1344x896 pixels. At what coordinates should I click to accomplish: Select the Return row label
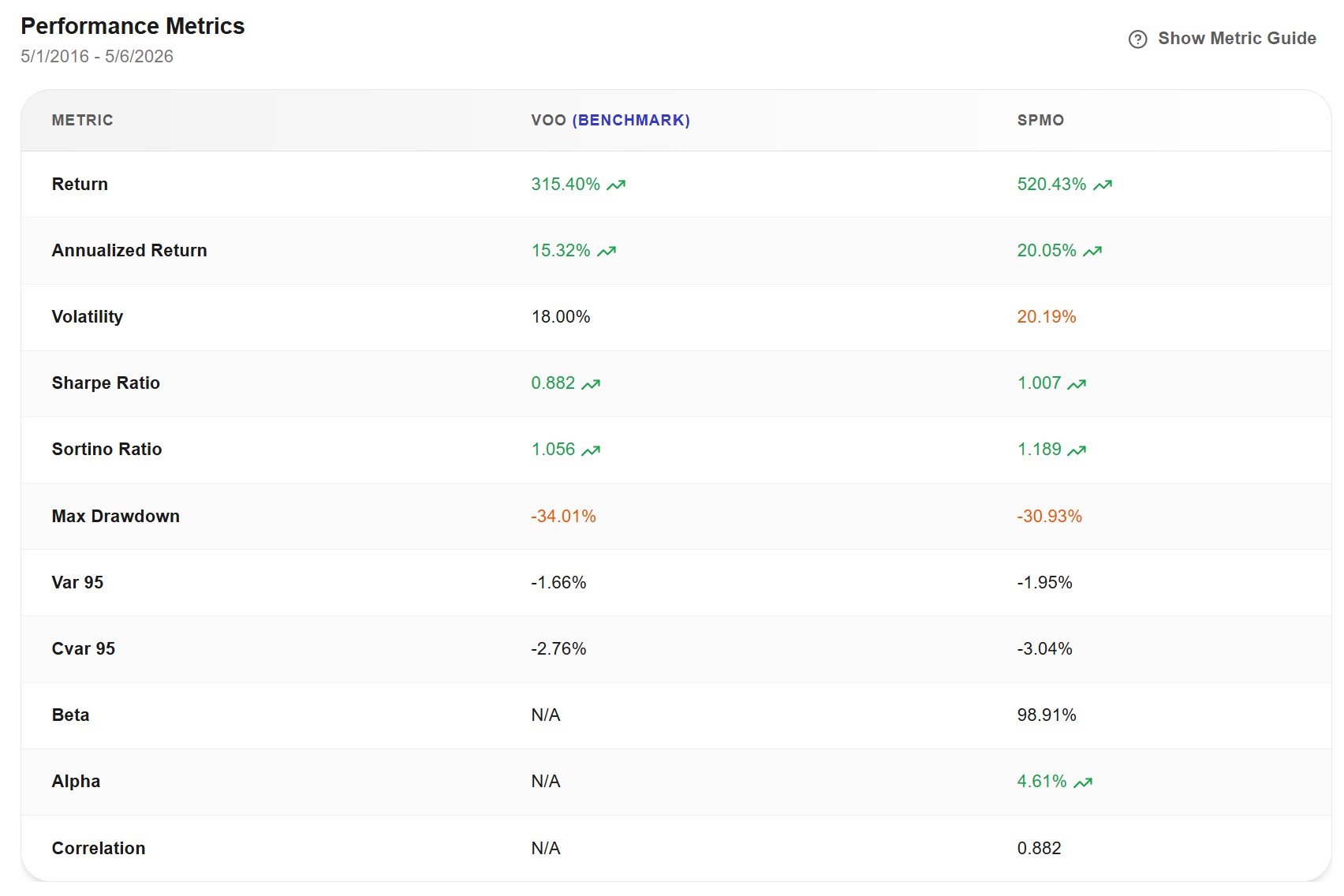[80, 184]
